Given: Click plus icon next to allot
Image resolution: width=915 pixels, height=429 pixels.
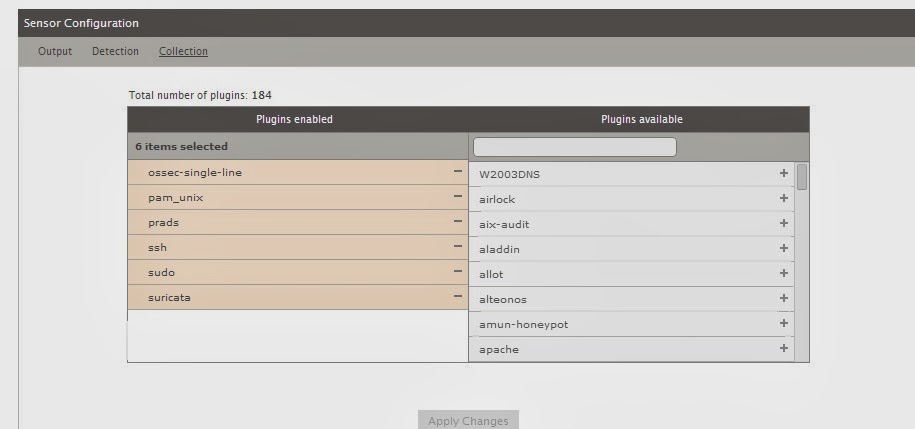Looking at the screenshot, I should coord(784,274).
